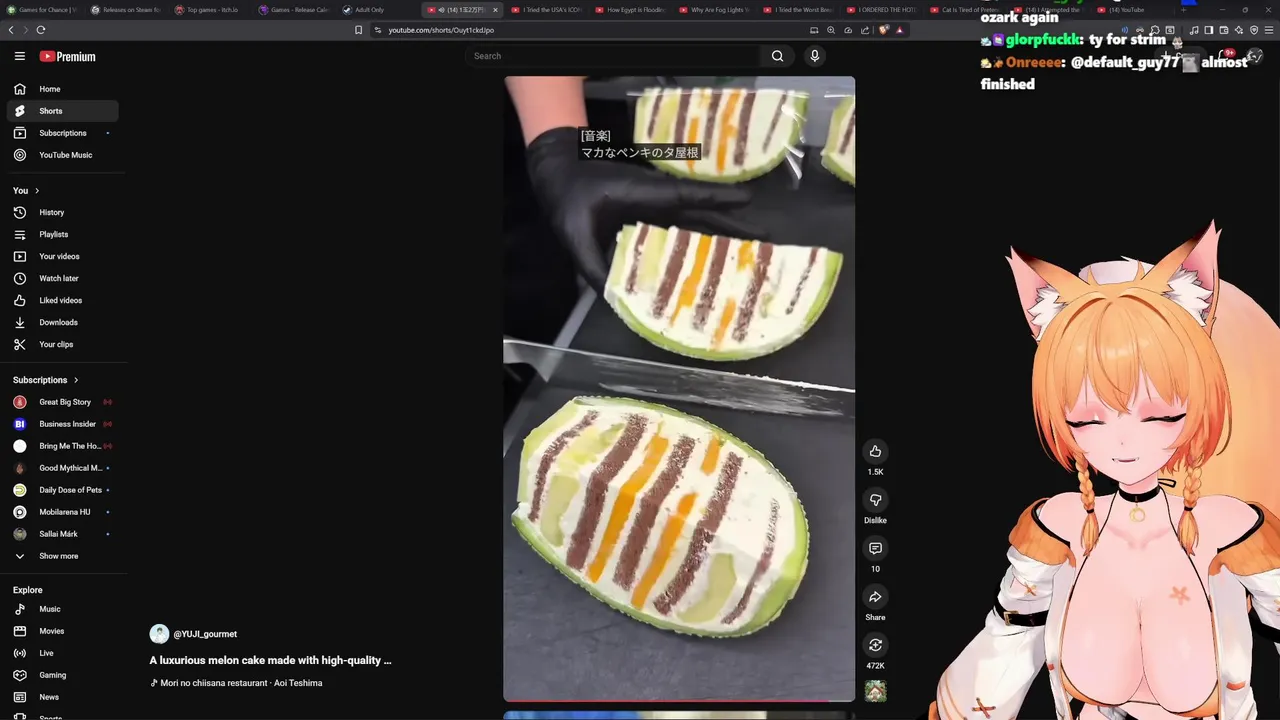The image size is (1280, 720).
Task: Open the Brave Rewards triangle icon
Action: click(x=899, y=30)
